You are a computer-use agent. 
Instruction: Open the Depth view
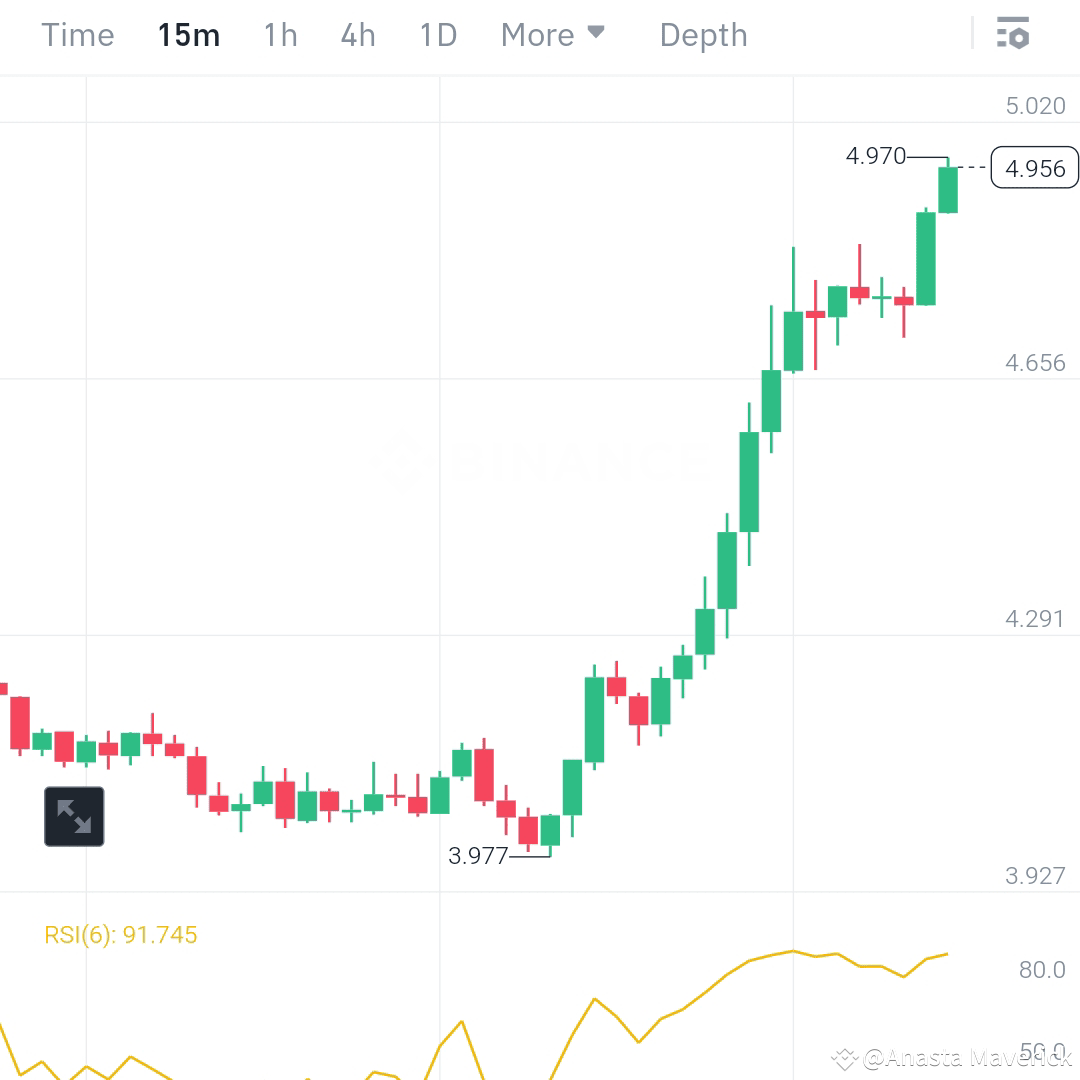(703, 34)
